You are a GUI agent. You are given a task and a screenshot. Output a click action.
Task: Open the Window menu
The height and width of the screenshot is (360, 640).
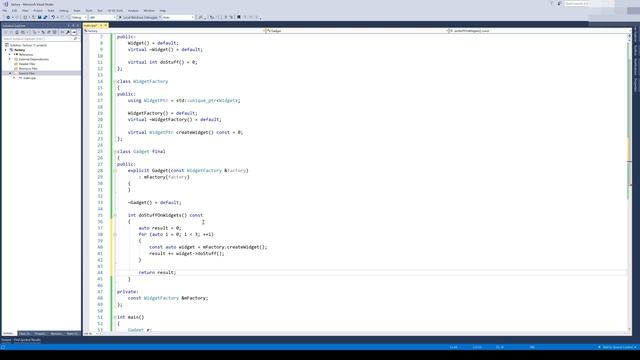[x=149, y=11]
